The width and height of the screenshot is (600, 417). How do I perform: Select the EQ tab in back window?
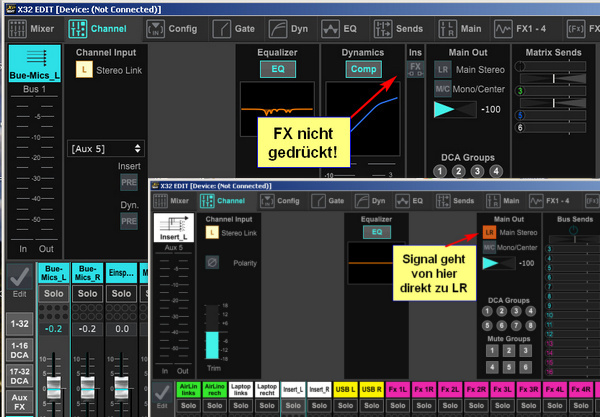339,29
